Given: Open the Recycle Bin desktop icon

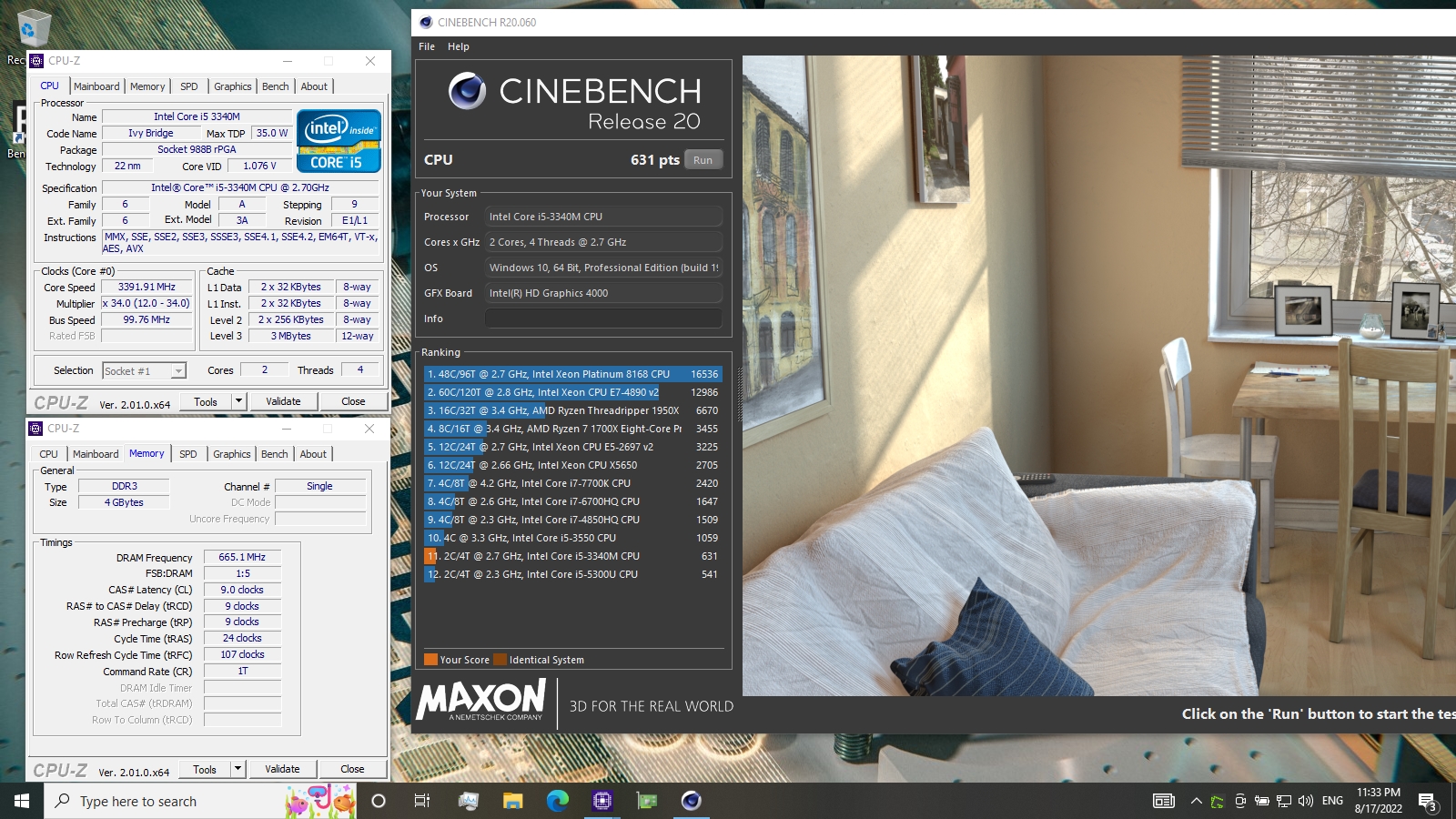Looking at the screenshot, I should (34, 29).
